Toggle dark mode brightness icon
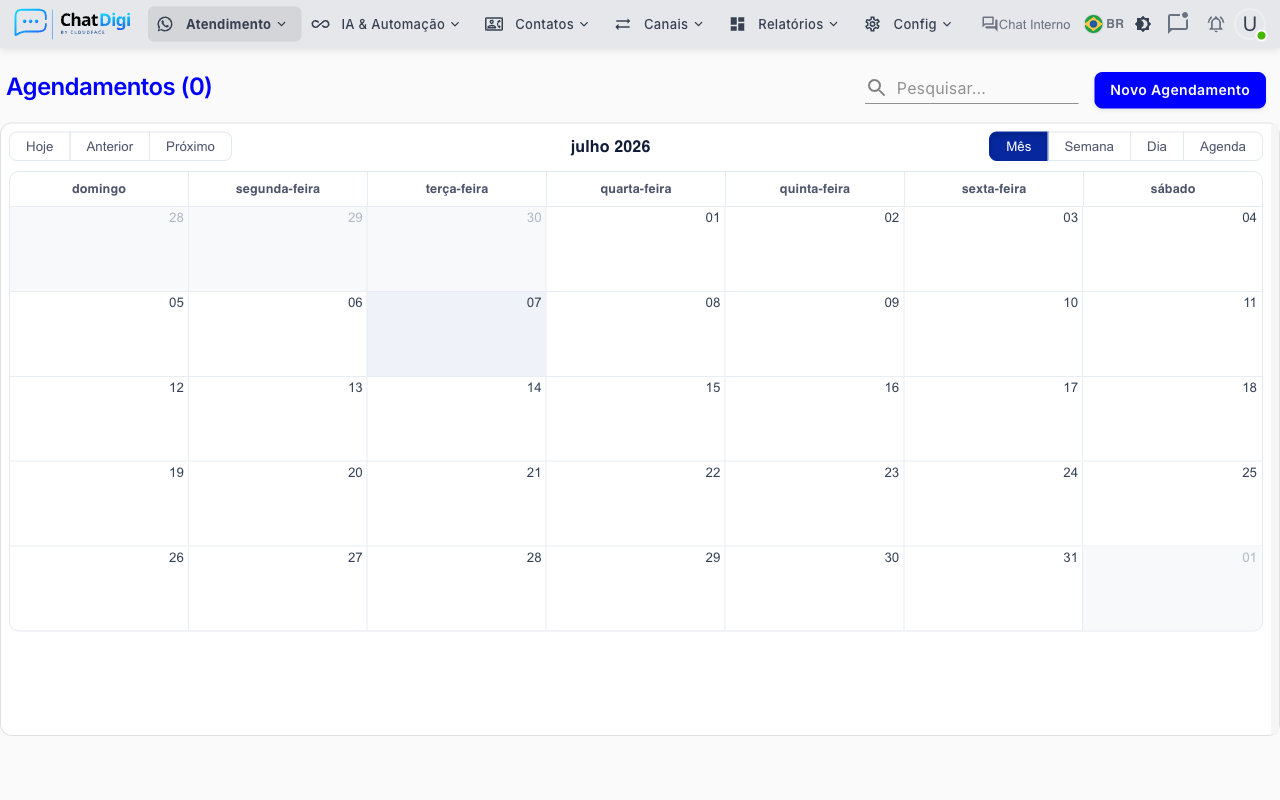Screen dimensions: 1280x800 pos(1143,24)
